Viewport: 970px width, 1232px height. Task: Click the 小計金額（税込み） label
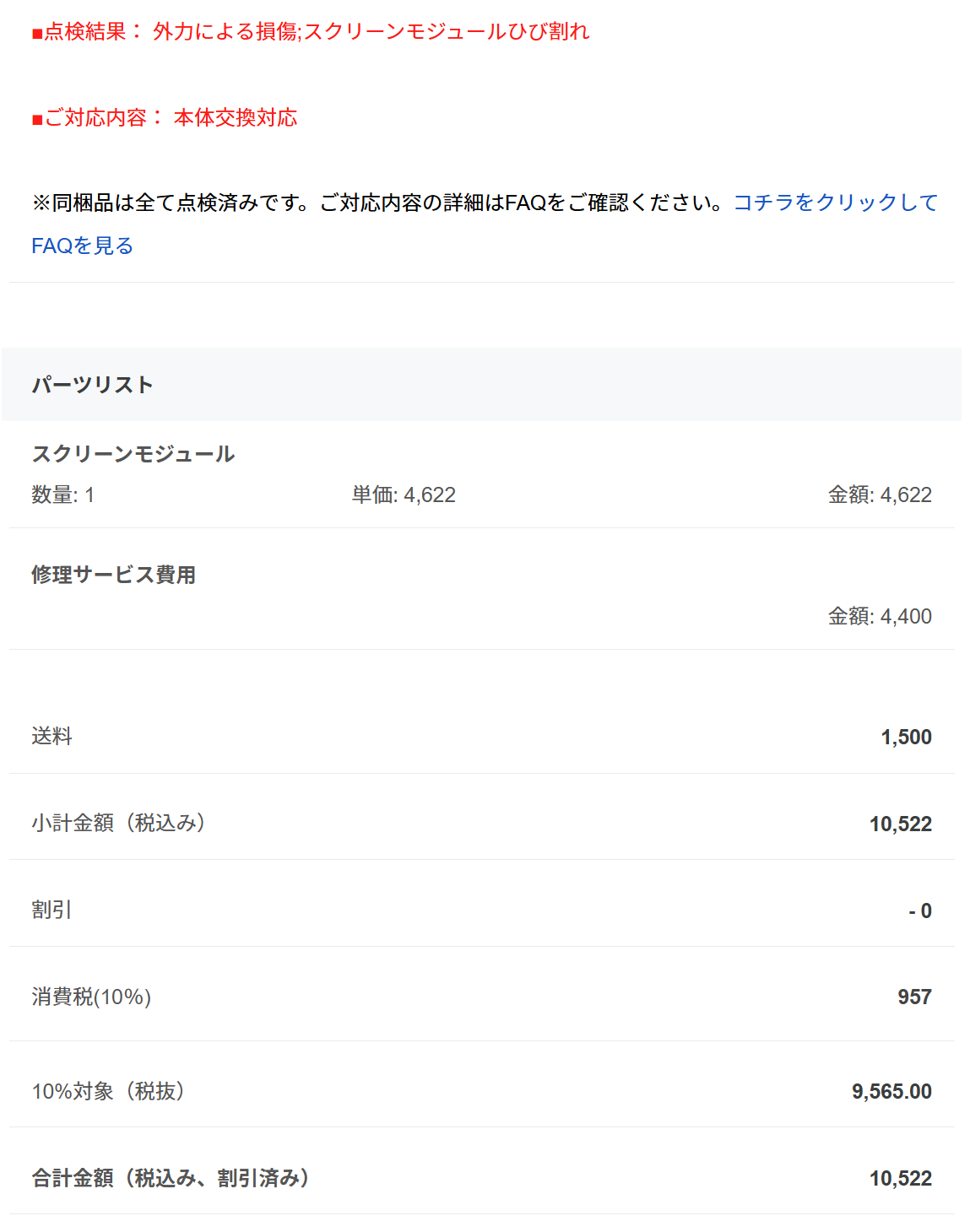119,824
